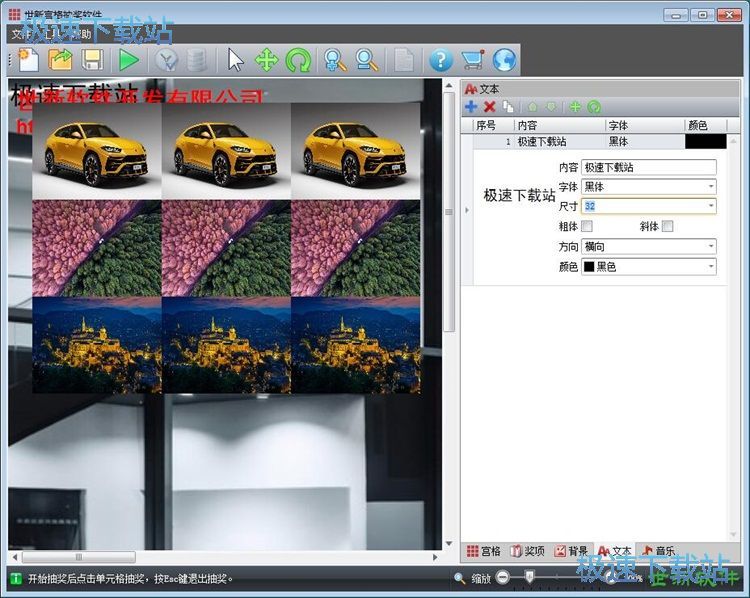The width and height of the screenshot is (750, 598).
Task: Select the arrow pointer tool
Action: [x=235, y=61]
